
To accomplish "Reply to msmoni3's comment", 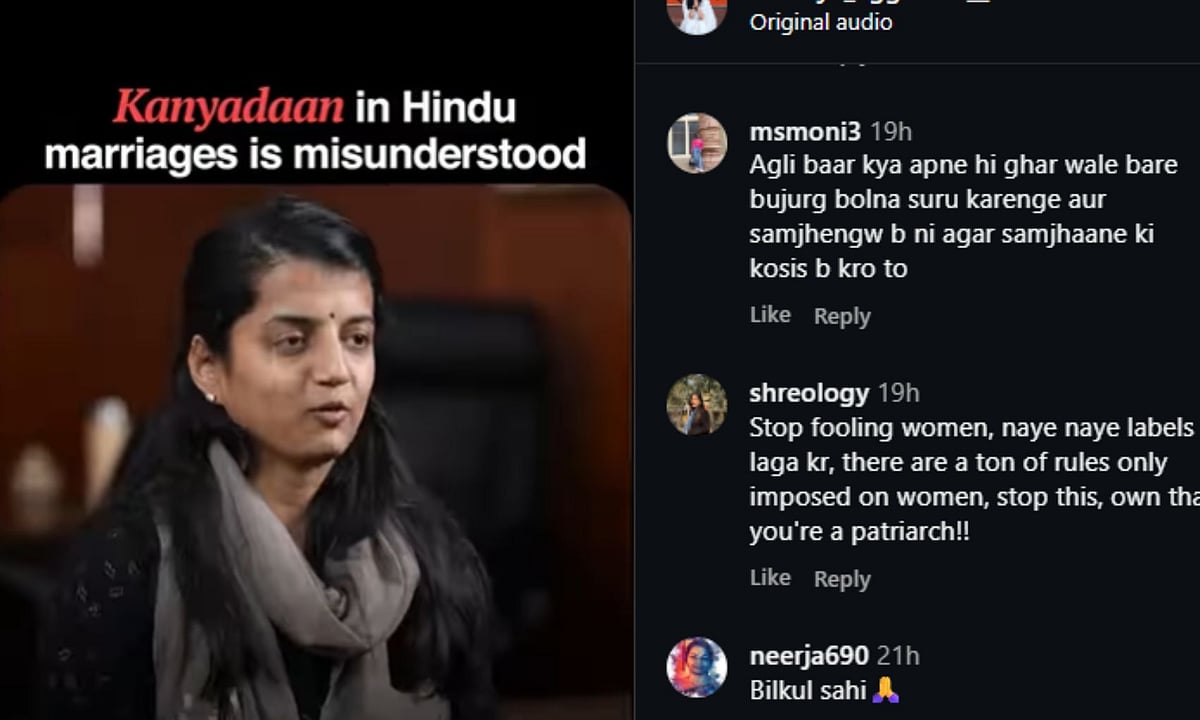I will pos(842,316).
